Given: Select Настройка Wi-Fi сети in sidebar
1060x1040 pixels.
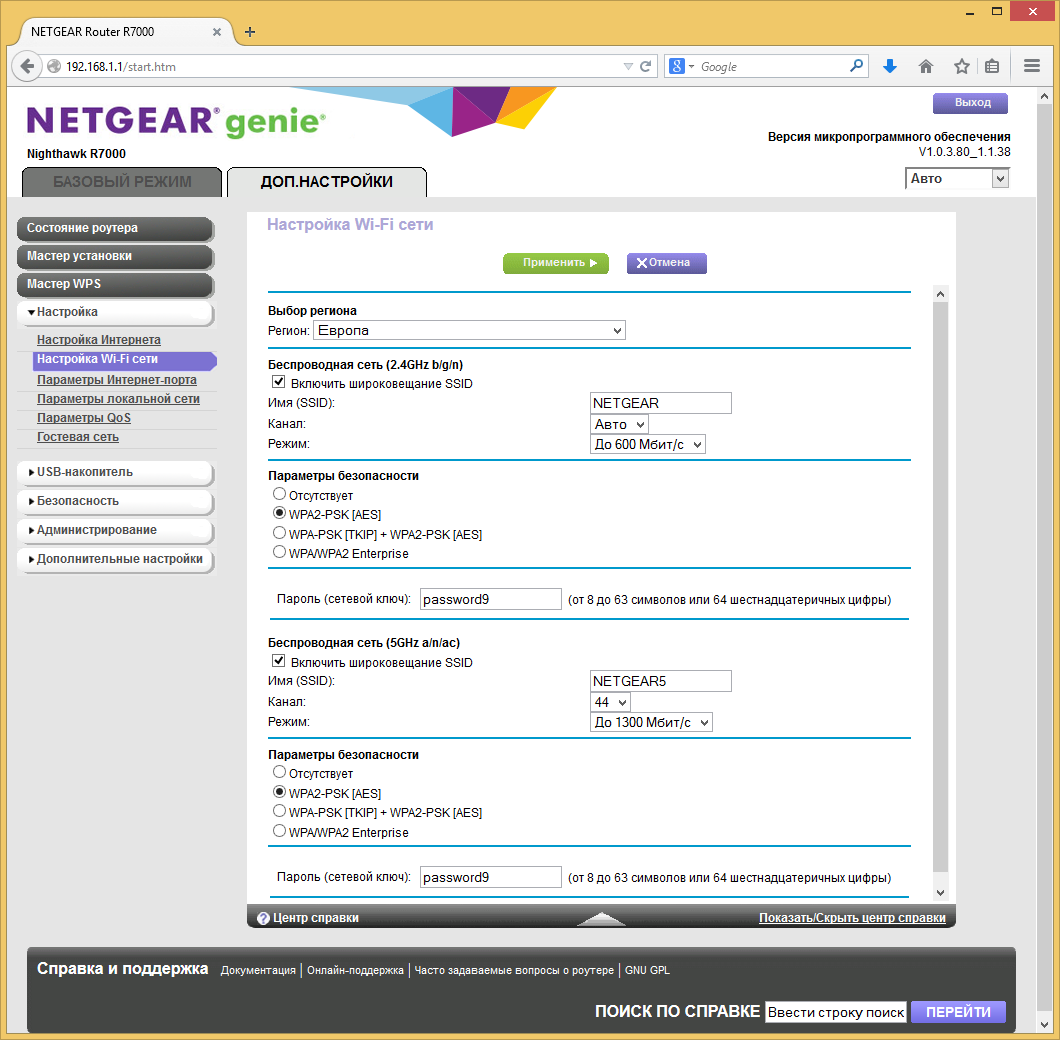Looking at the screenshot, I should click(125, 360).
